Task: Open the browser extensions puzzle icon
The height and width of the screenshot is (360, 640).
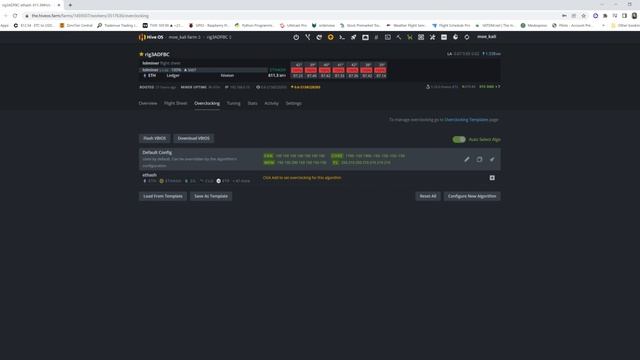Action: [x=605, y=16]
